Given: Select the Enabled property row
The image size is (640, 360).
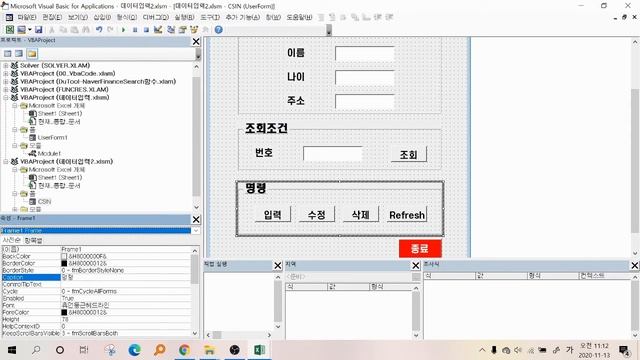Looking at the screenshot, I should tap(96, 298).
